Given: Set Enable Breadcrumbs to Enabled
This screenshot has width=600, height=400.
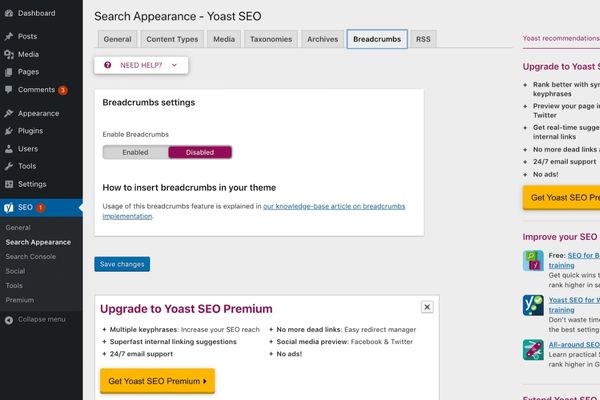Looking at the screenshot, I should (x=135, y=152).
